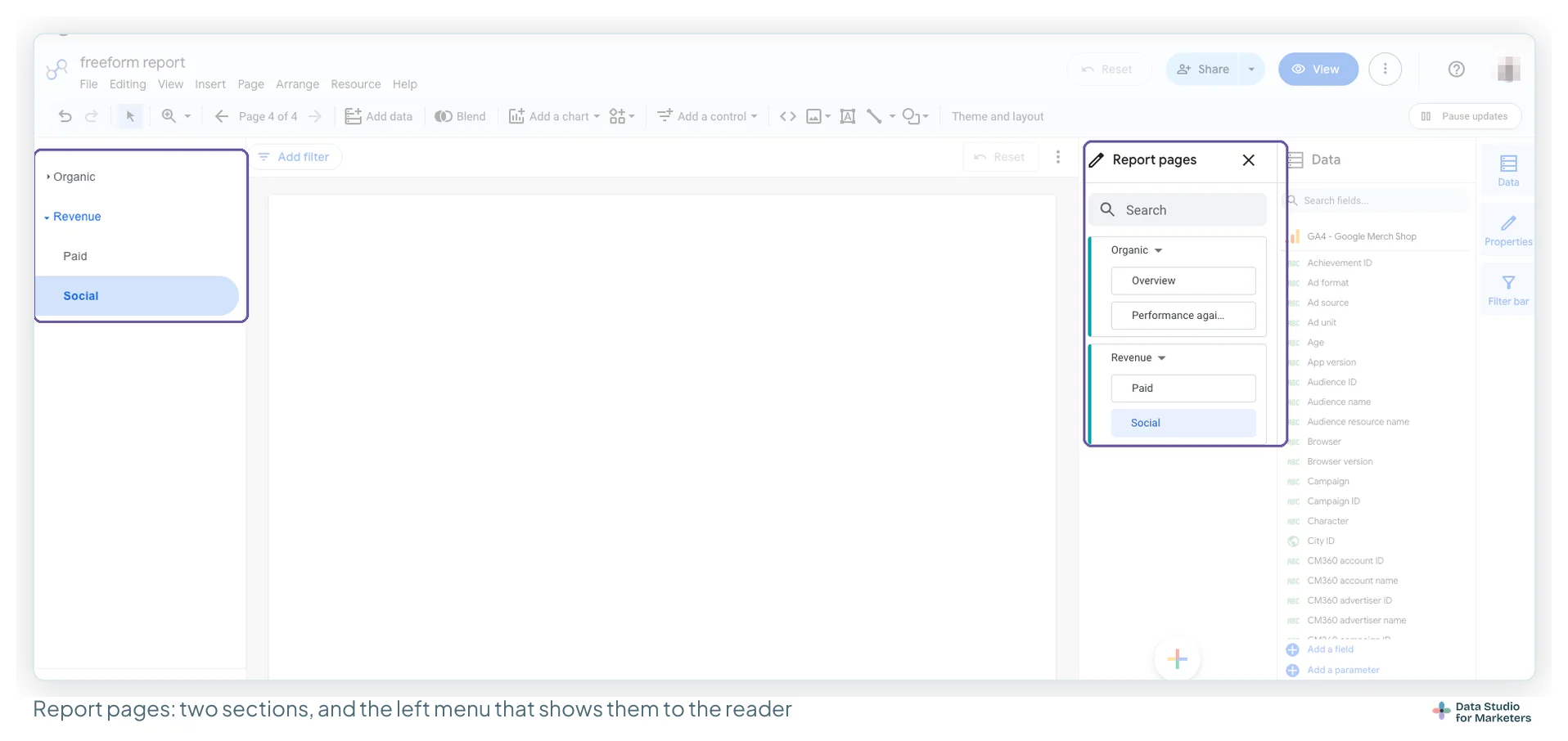The height and width of the screenshot is (741, 1568).
Task: Click the Report pages search field
Action: point(1178,210)
